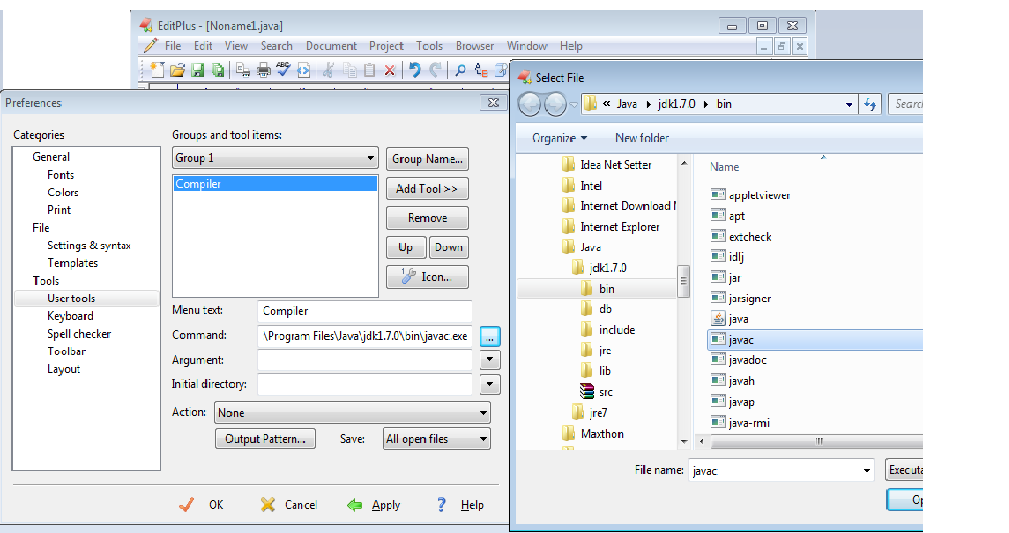Click Name column header in file list
Image resolution: width=1009 pixels, height=533 pixels.
coord(724,167)
